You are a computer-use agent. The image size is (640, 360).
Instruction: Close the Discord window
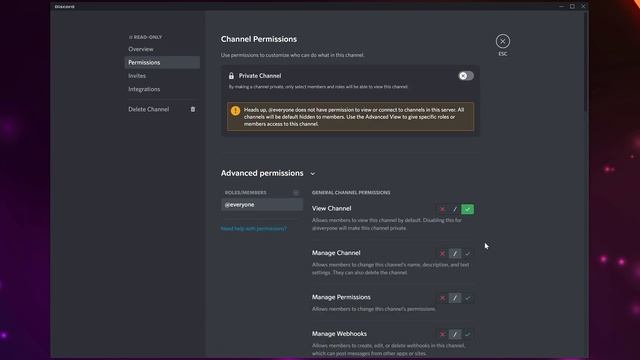click(583, 7)
